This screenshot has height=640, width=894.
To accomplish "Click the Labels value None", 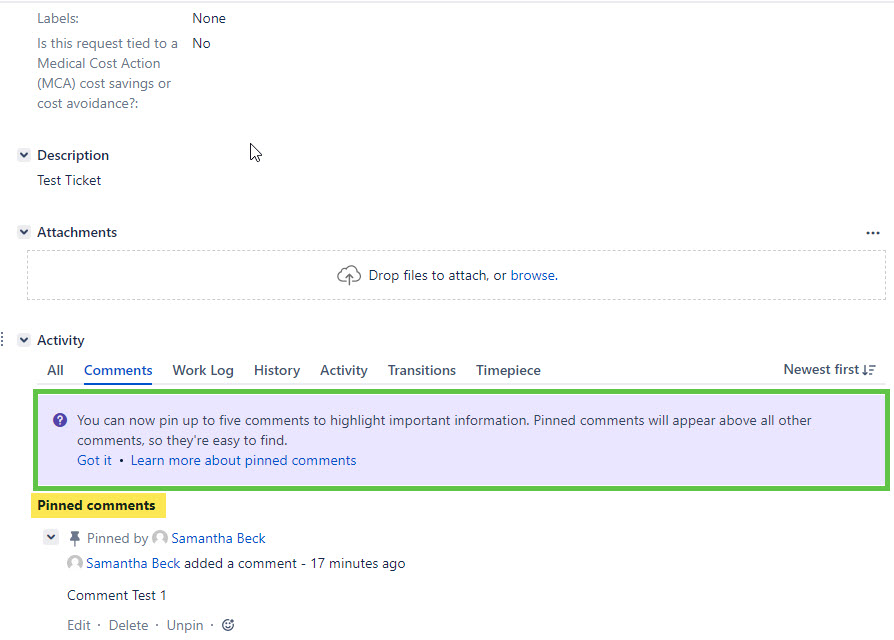I will click(209, 18).
